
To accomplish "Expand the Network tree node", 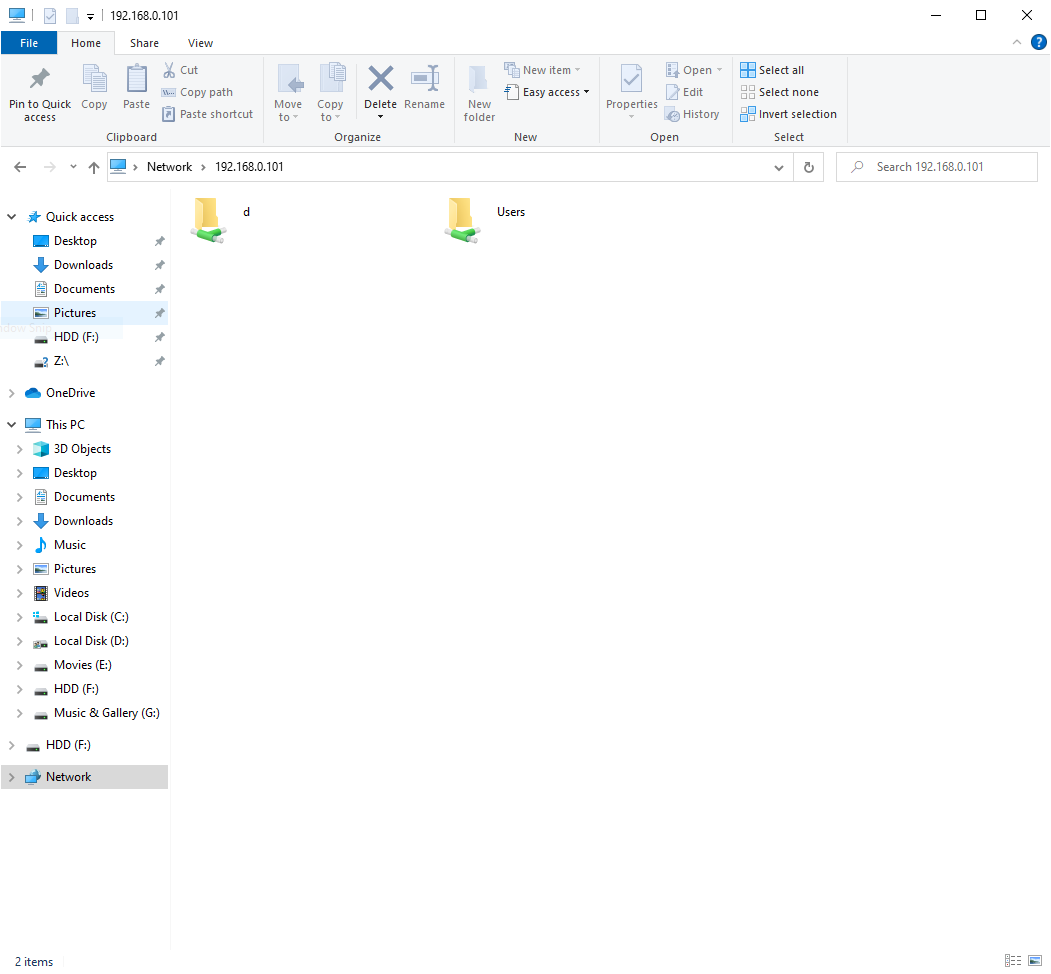I will click(x=11, y=777).
